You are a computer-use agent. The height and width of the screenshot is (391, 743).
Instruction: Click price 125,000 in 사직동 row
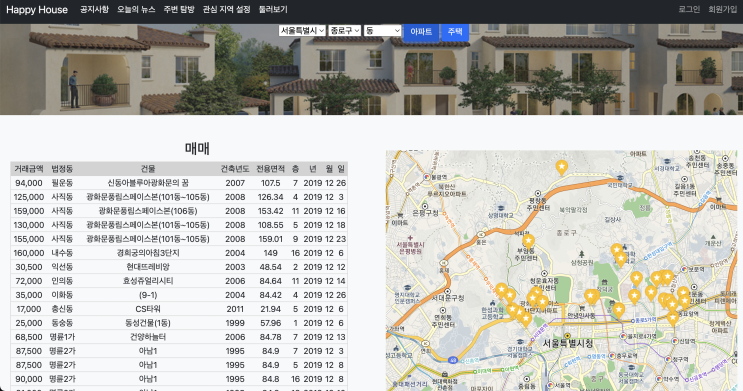click(x=28, y=197)
